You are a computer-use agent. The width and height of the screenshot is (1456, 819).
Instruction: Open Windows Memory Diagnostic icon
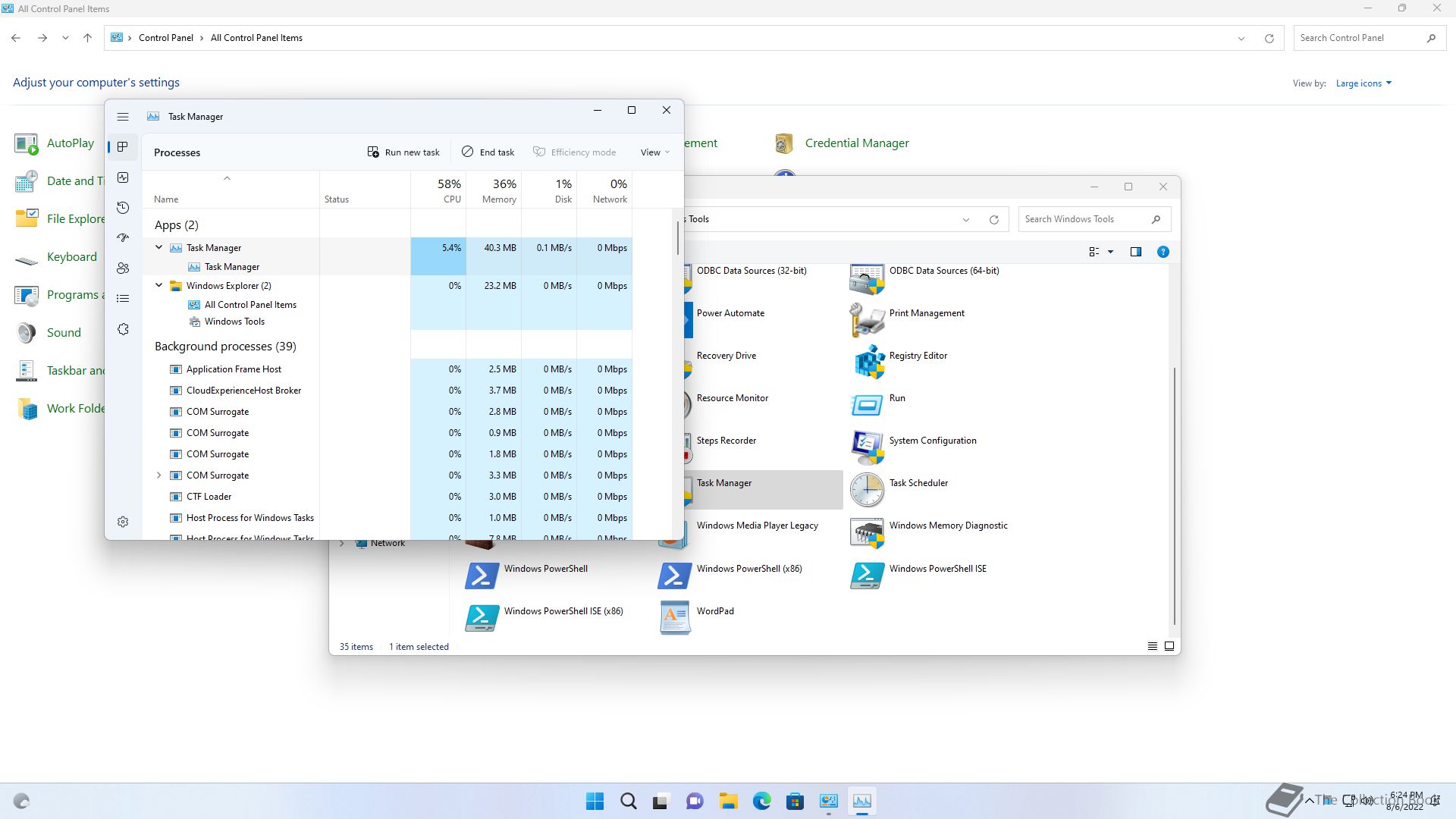[x=868, y=532]
